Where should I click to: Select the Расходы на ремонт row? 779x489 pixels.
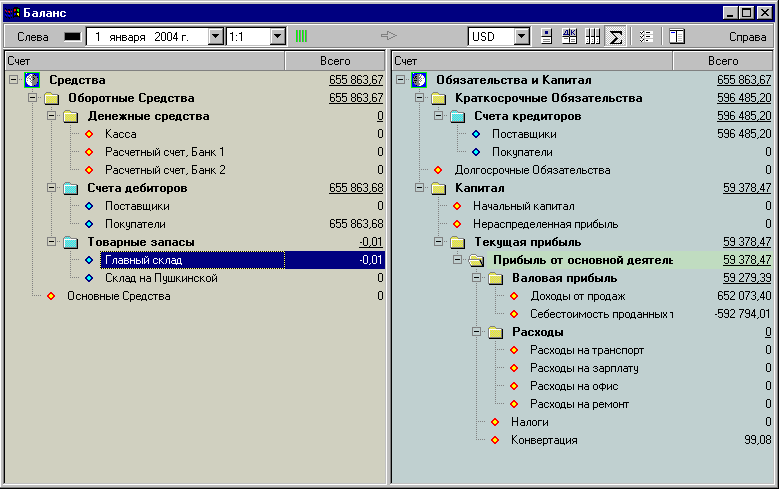click(579, 404)
